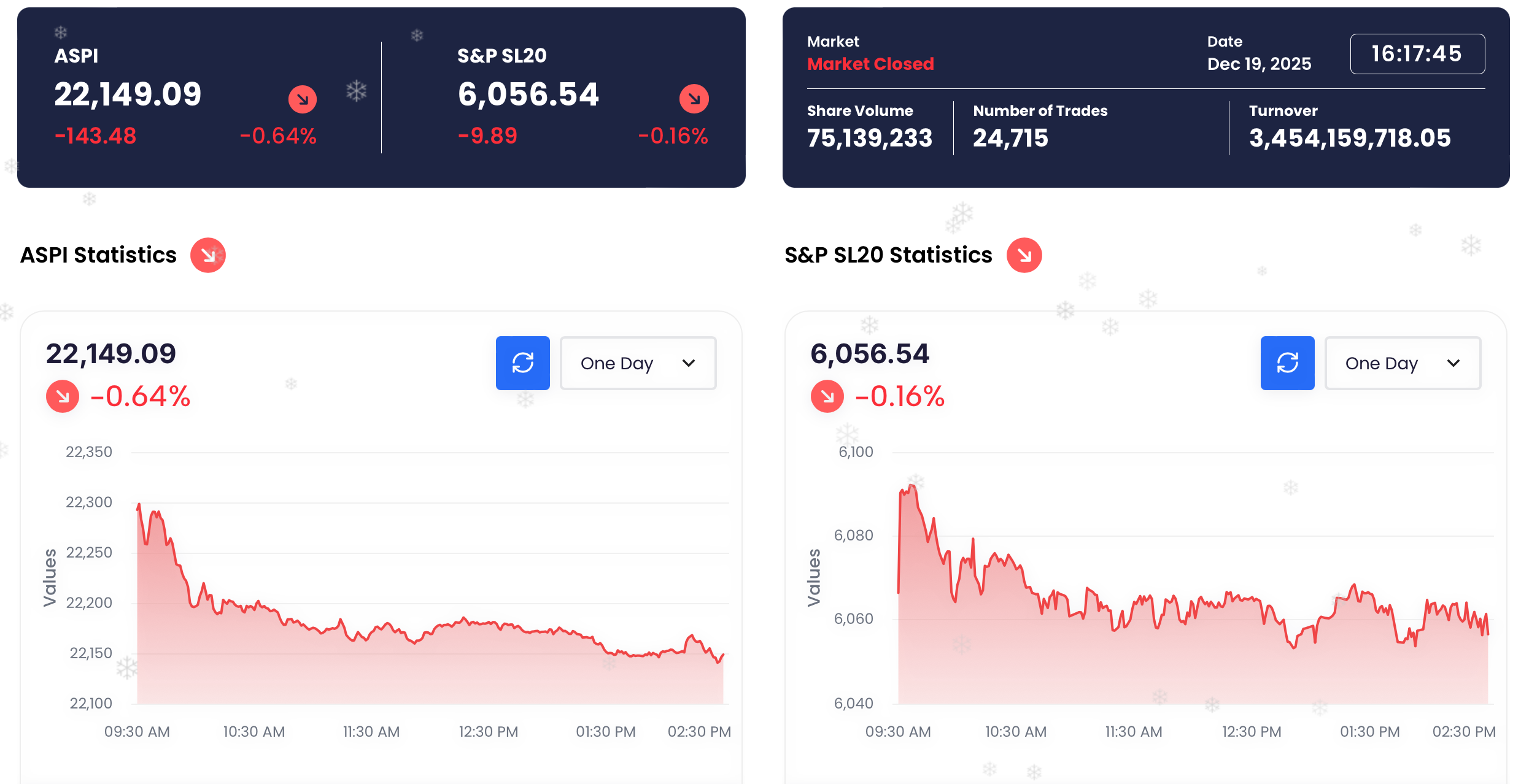Click the red arrow beside S&P SL20 Statistics
This screenshot has height=784, width=1521.
[1024, 255]
